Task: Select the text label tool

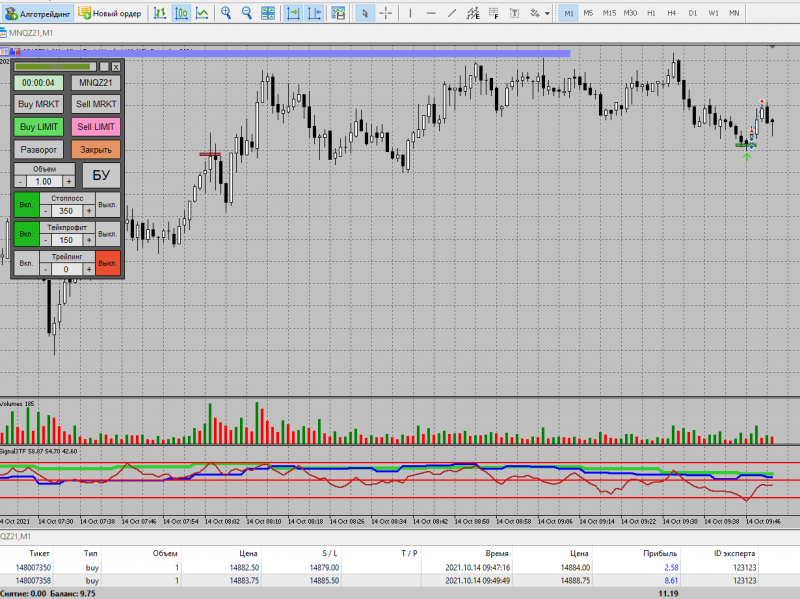Action: tap(514, 13)
